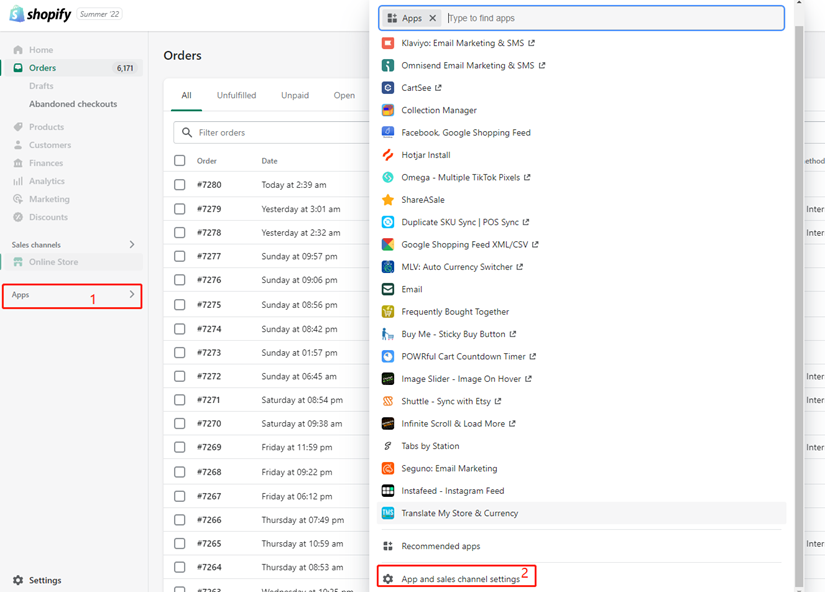Open Abandoned checkouts
The width and height of the screenshot is (825, 592).
click(73, 104)
